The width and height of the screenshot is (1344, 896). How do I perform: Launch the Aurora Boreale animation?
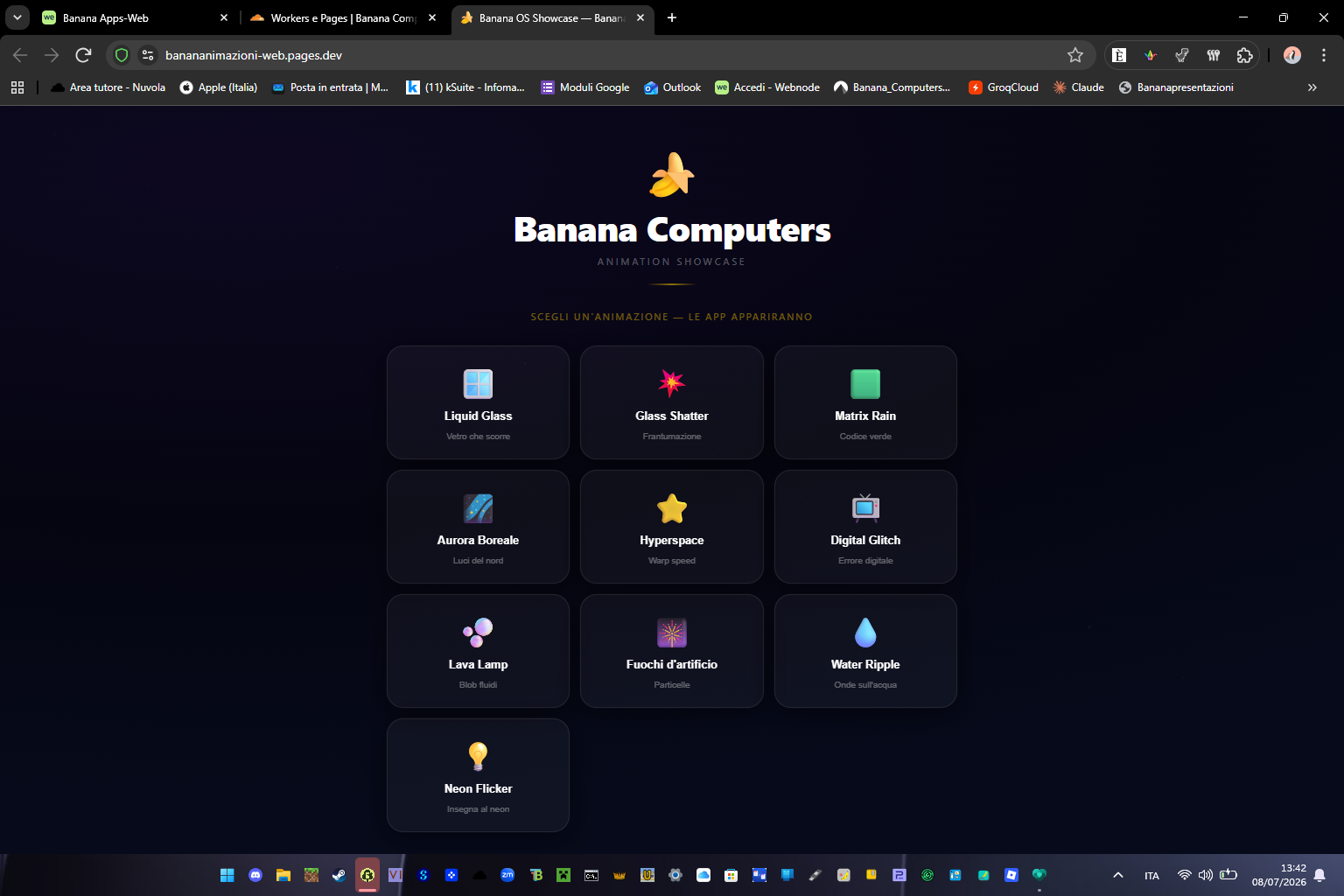tap(478, 527)
